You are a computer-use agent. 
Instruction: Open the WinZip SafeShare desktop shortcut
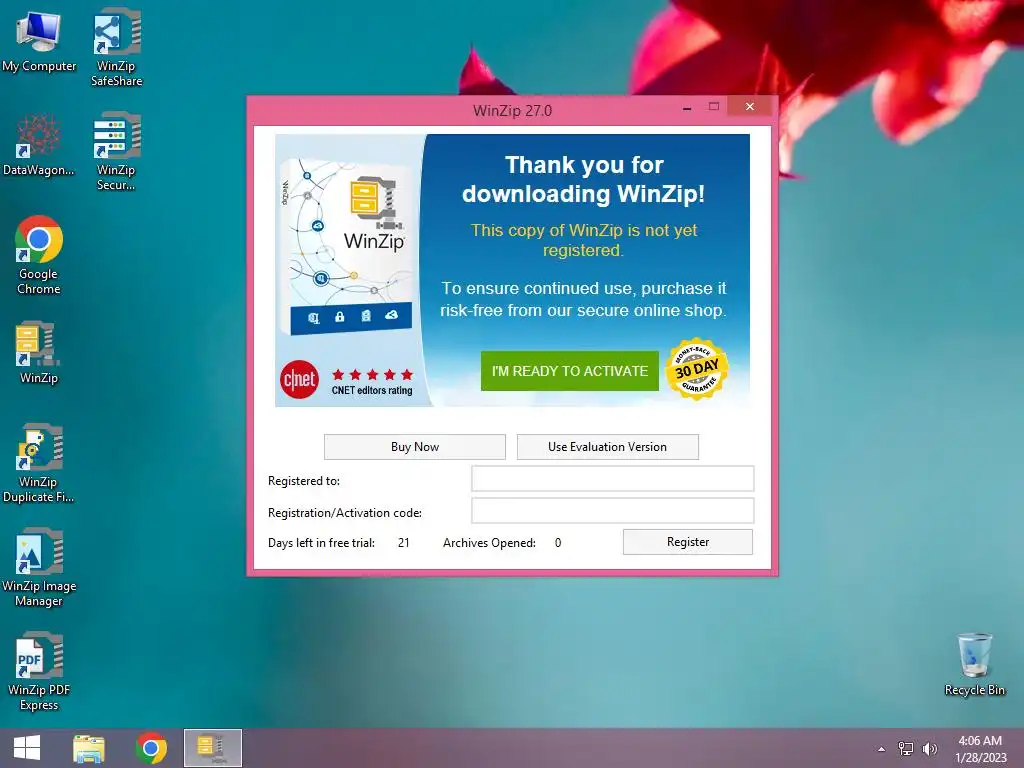click(116, 47)
